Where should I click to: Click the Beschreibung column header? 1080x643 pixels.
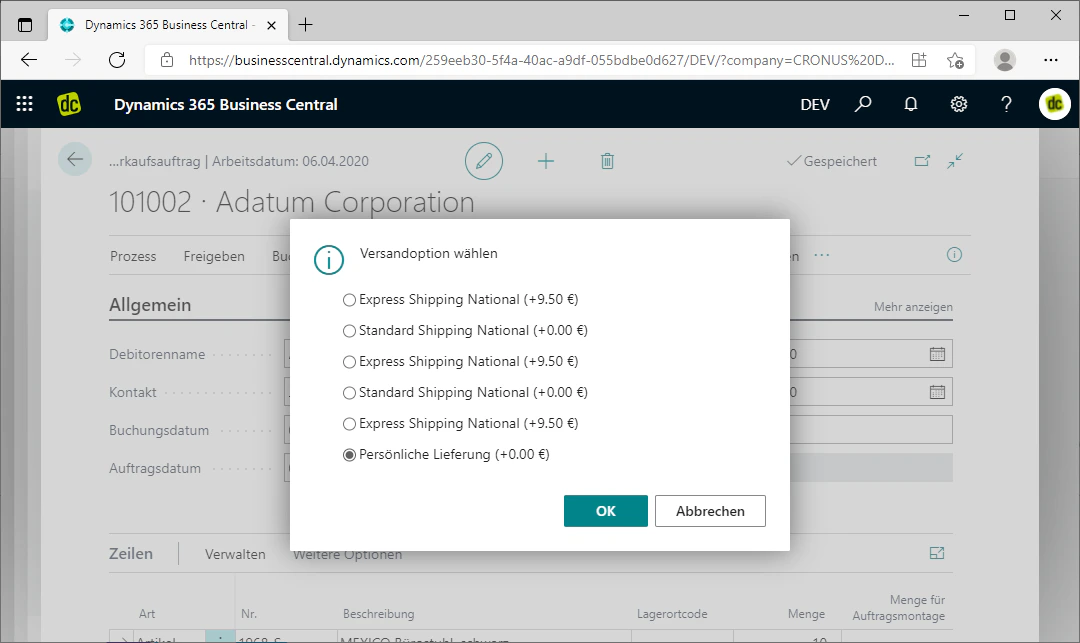pyautogui.click(x=379, y=613)
